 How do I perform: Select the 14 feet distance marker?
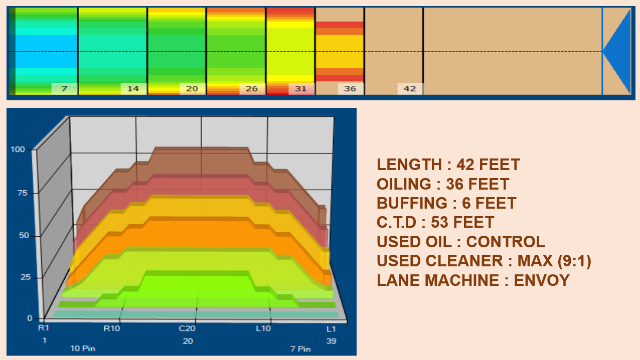(x=133, y=89)
